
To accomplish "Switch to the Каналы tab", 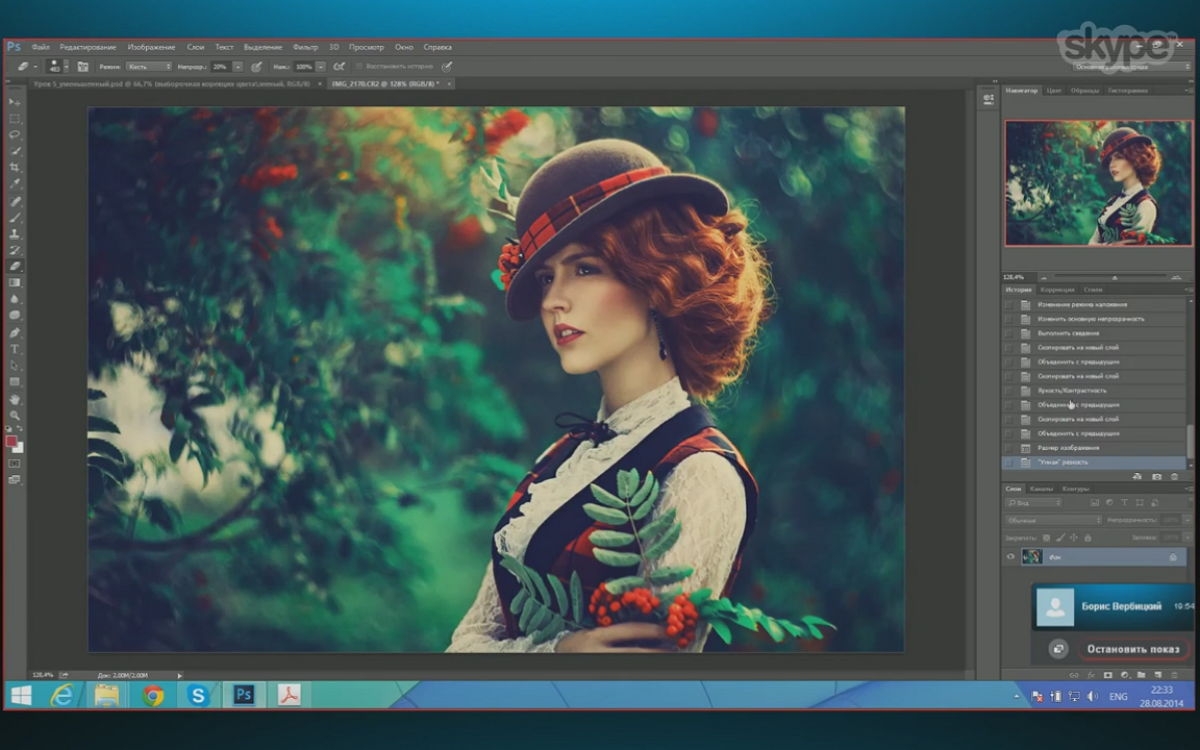I will [x=1042, y=489].
